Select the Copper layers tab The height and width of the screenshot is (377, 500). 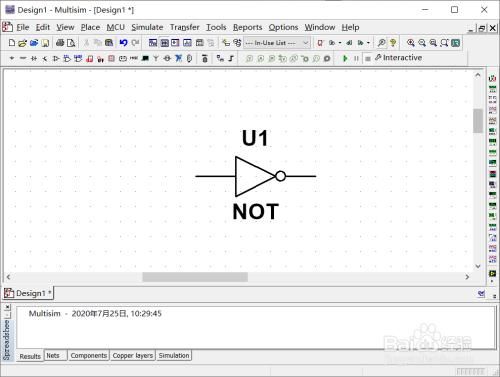[133, 356]
